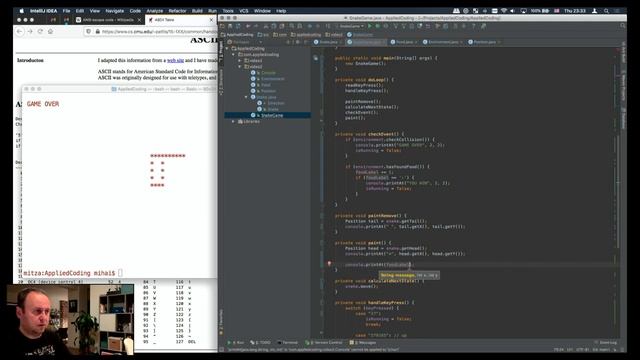Follow the 'web site' link on ASCII page
This screenshot has width=640, height=360.
176,60
